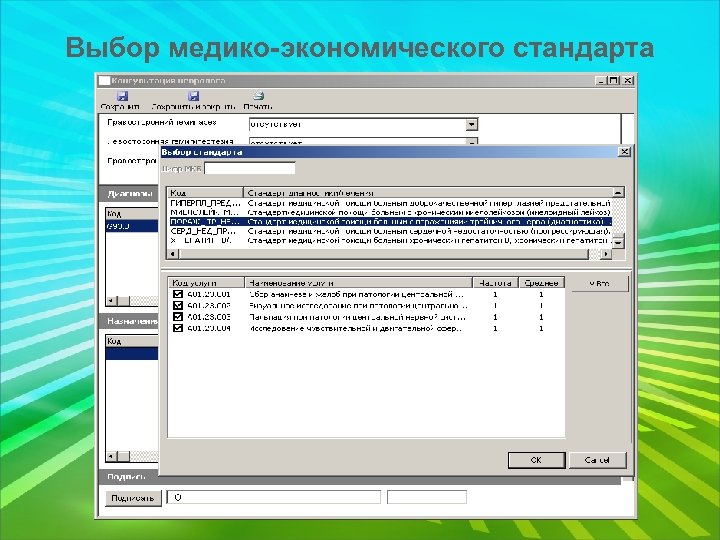Open the Левосторонняя гемиплегия dropdown arrow

[x=471, y=142]
